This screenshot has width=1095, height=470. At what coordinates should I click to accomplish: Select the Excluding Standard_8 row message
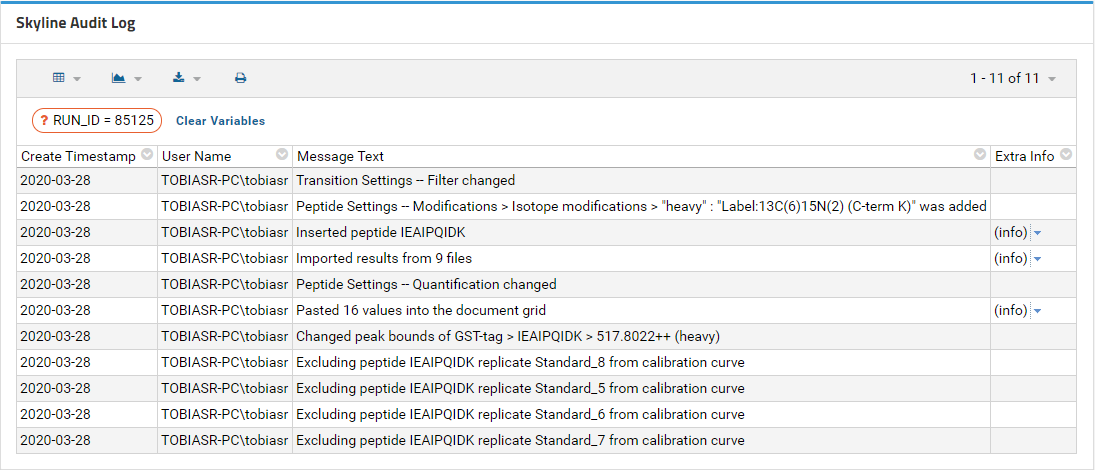520,362
